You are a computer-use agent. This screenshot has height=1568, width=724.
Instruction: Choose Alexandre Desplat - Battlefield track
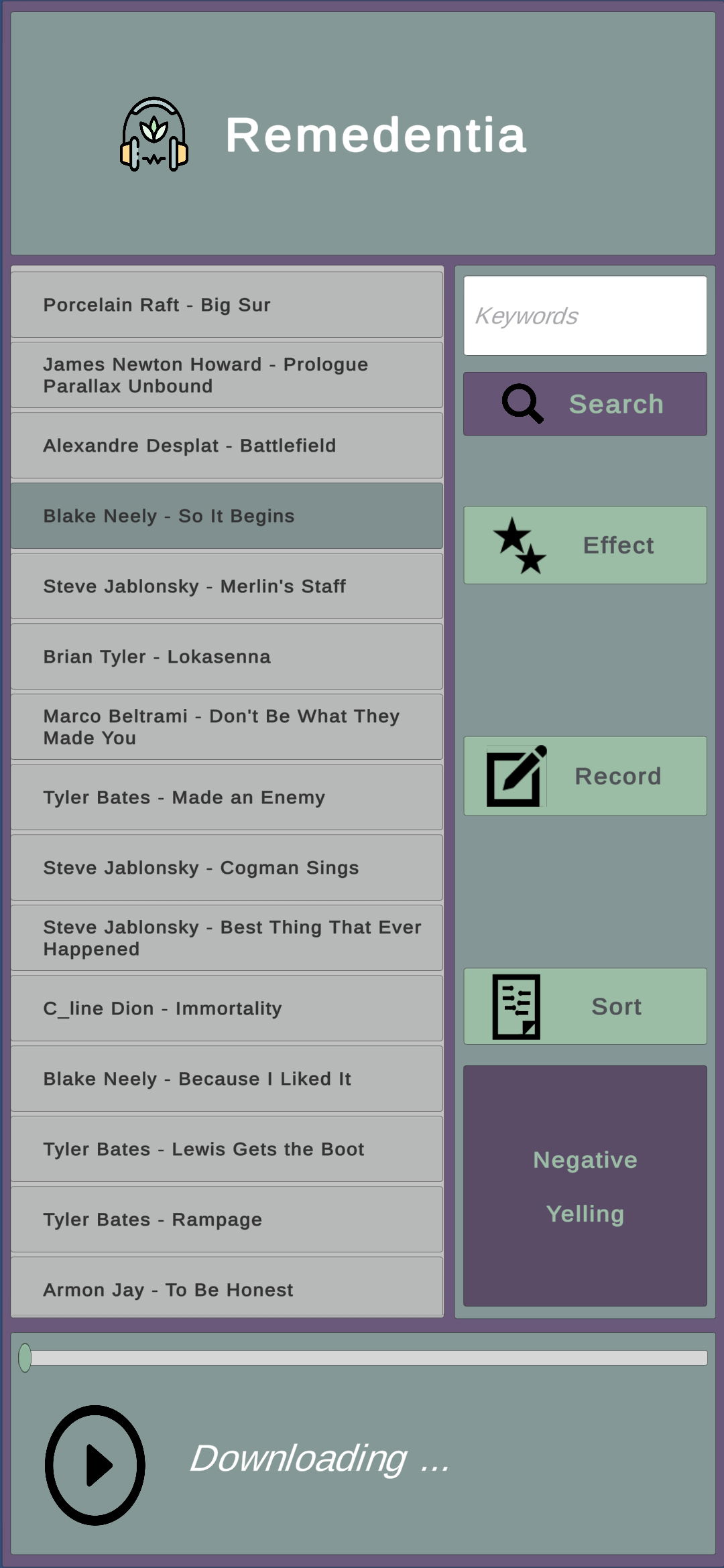pyautogui.click(x=227, y=446)
